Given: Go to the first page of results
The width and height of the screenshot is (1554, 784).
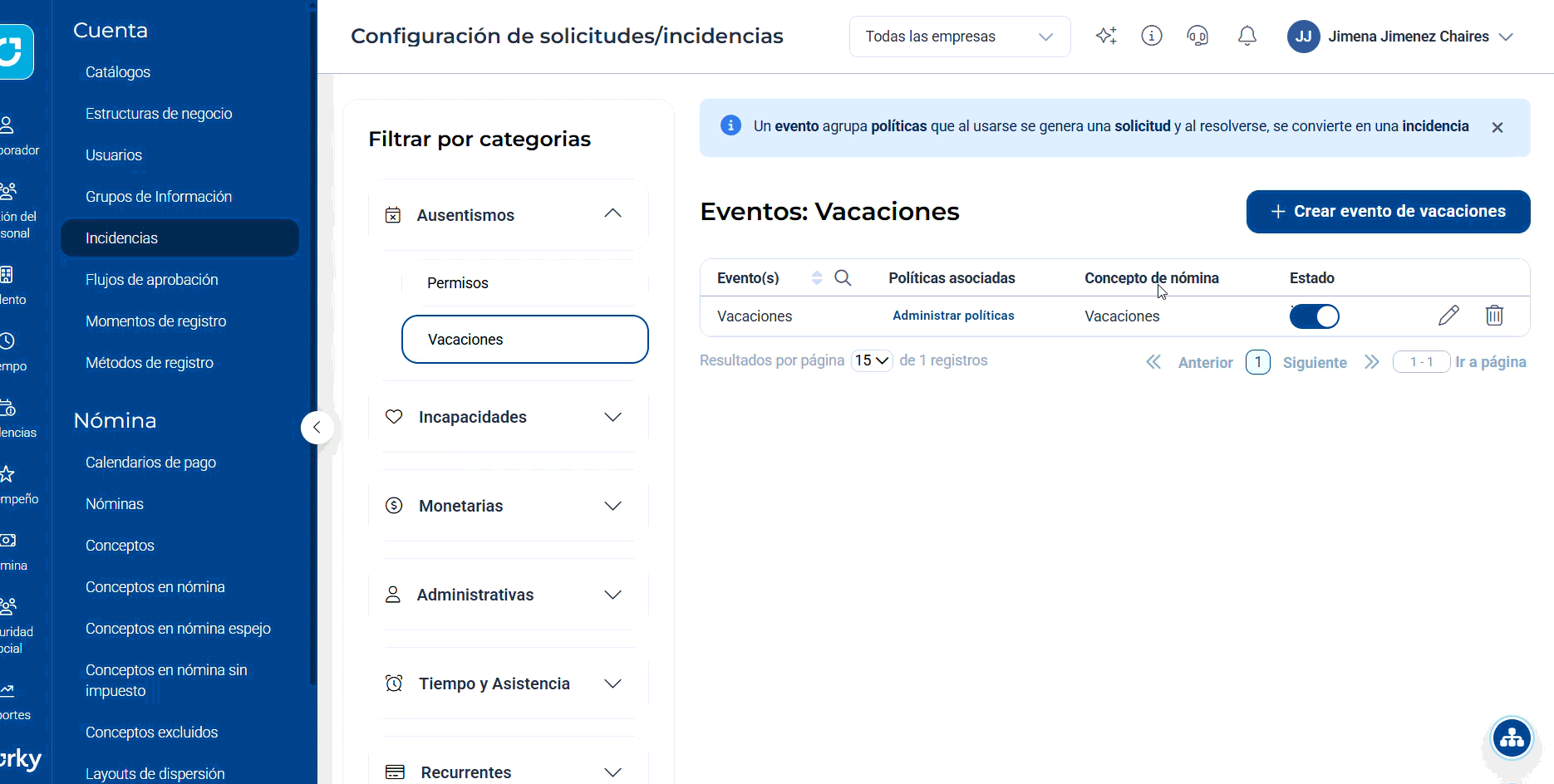Looking at the screenshot, I should click(1153, 362).
